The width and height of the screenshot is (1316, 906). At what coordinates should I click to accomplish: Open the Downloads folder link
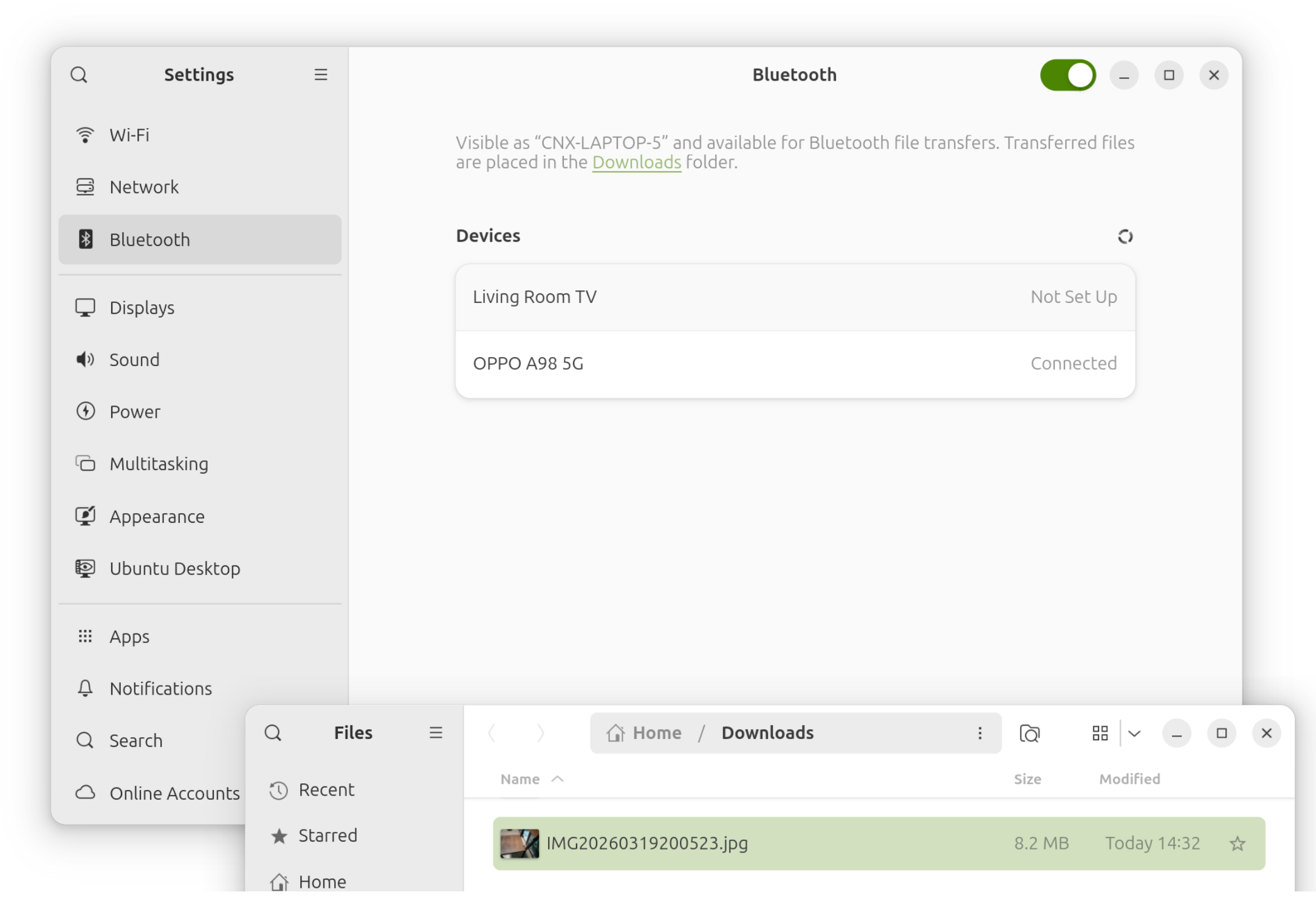[x=636, y=162]
